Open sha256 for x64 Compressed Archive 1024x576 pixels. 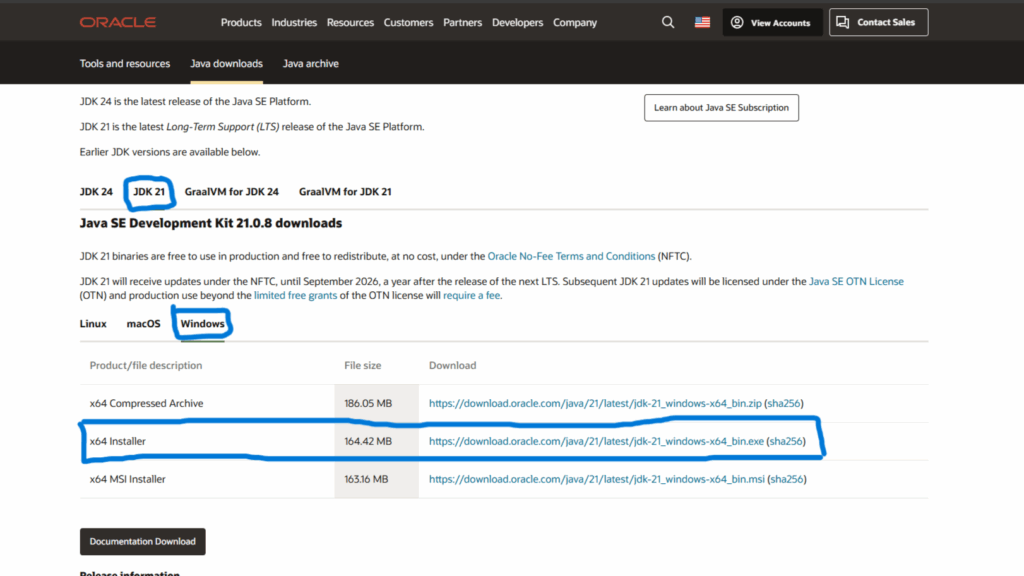[x=784, y=404]
